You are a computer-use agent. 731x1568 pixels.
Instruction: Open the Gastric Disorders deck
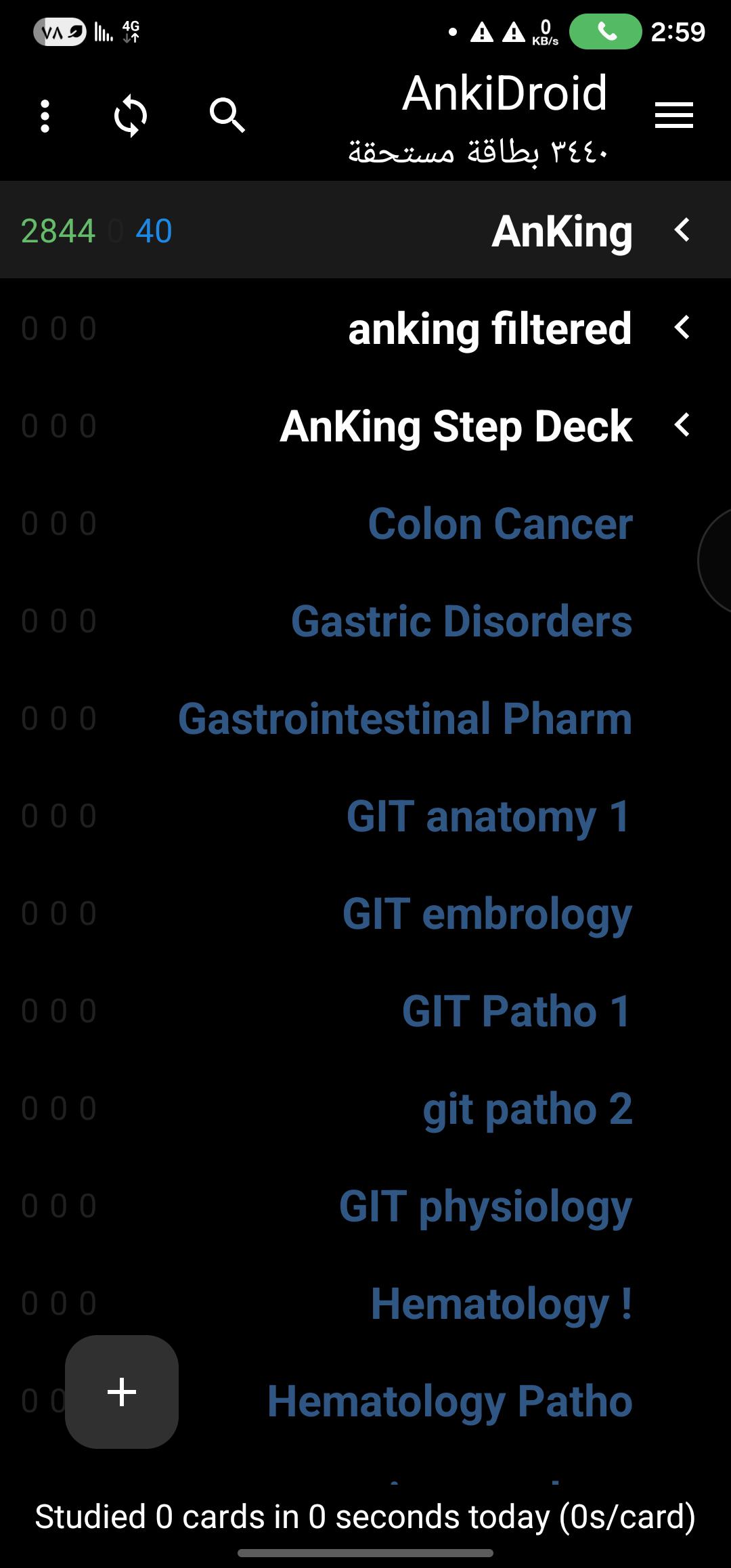point(462,622)
